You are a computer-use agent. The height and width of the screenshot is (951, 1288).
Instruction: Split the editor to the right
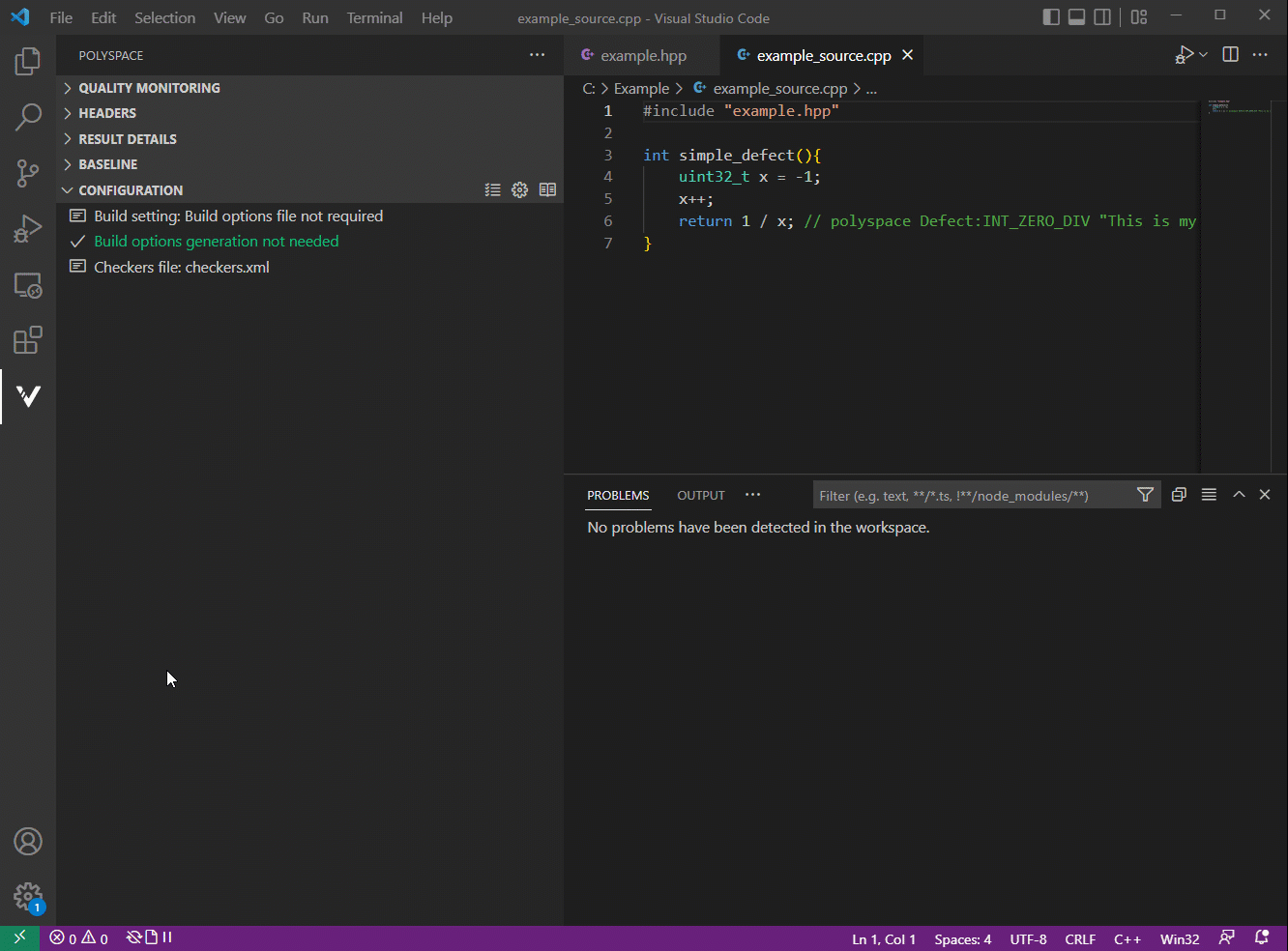pos(1230,54)
